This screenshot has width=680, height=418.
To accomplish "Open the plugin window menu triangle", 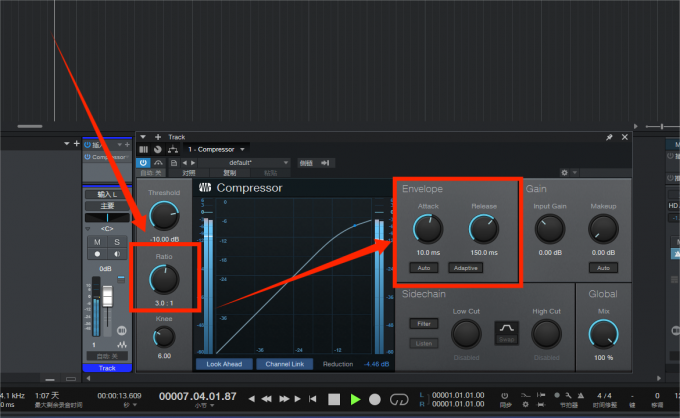I will tap(143, 137).
